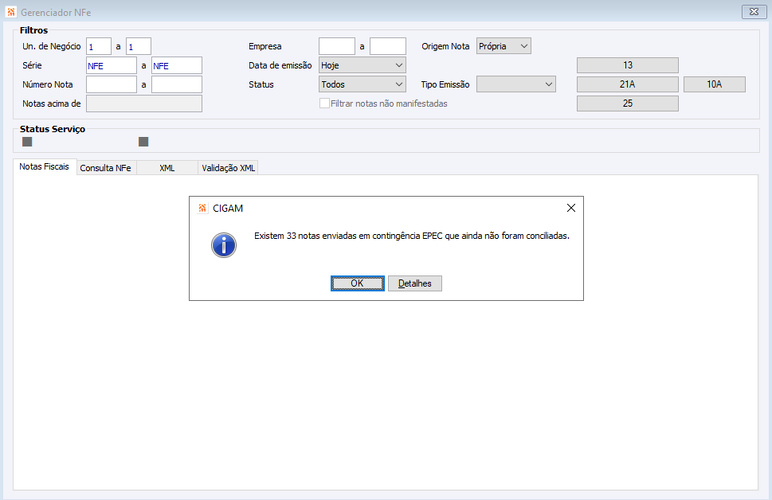Open the Data de emissão dropdown

click(362, 65)
